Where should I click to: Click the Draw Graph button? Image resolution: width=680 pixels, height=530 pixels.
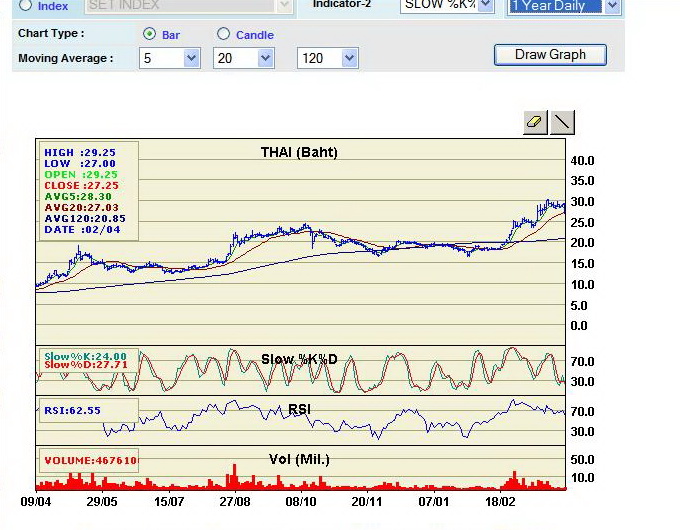[x=550, y=55]
